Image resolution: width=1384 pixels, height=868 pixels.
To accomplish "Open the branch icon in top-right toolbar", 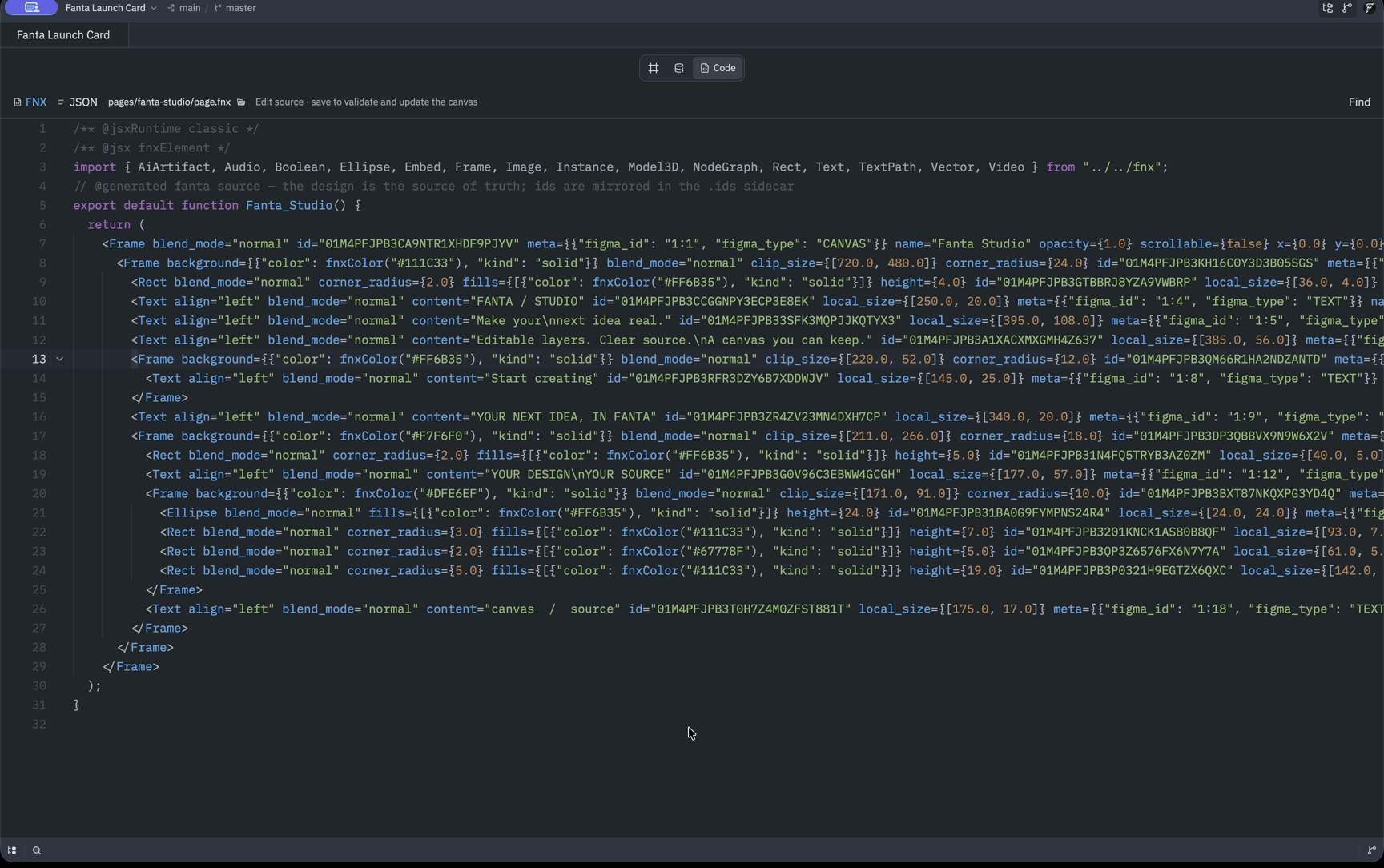I will click(1347, 8).
